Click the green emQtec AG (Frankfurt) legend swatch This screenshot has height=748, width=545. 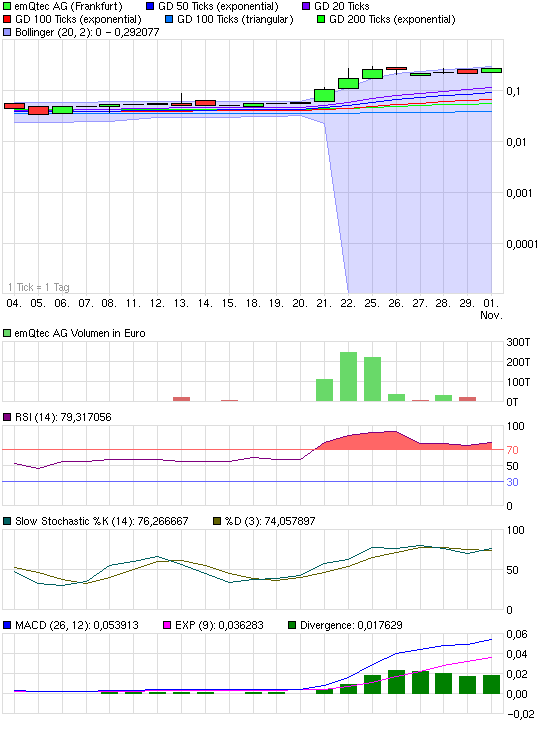point(7,7)
